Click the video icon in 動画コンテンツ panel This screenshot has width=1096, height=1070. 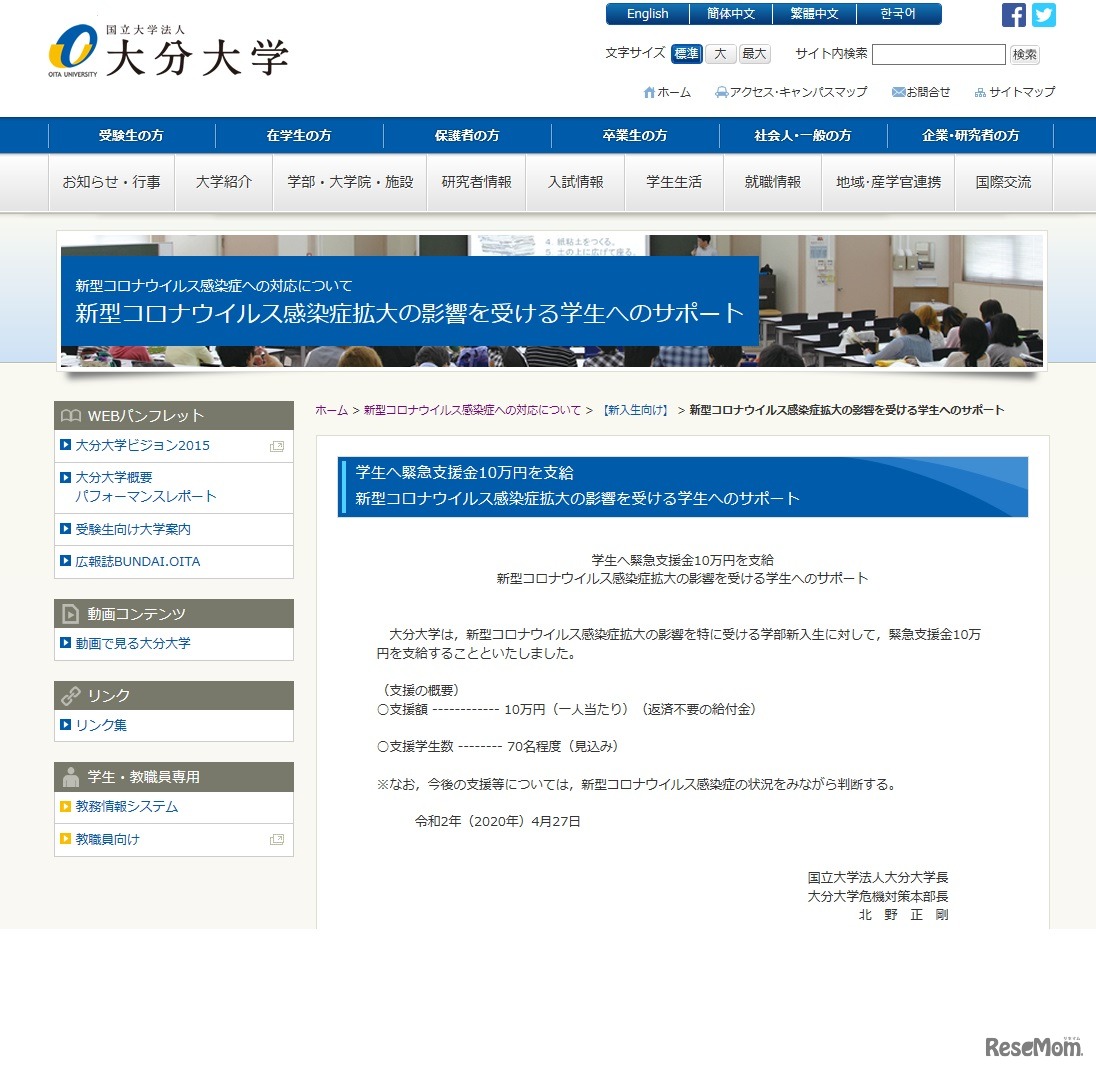click(x=70, y=613)
